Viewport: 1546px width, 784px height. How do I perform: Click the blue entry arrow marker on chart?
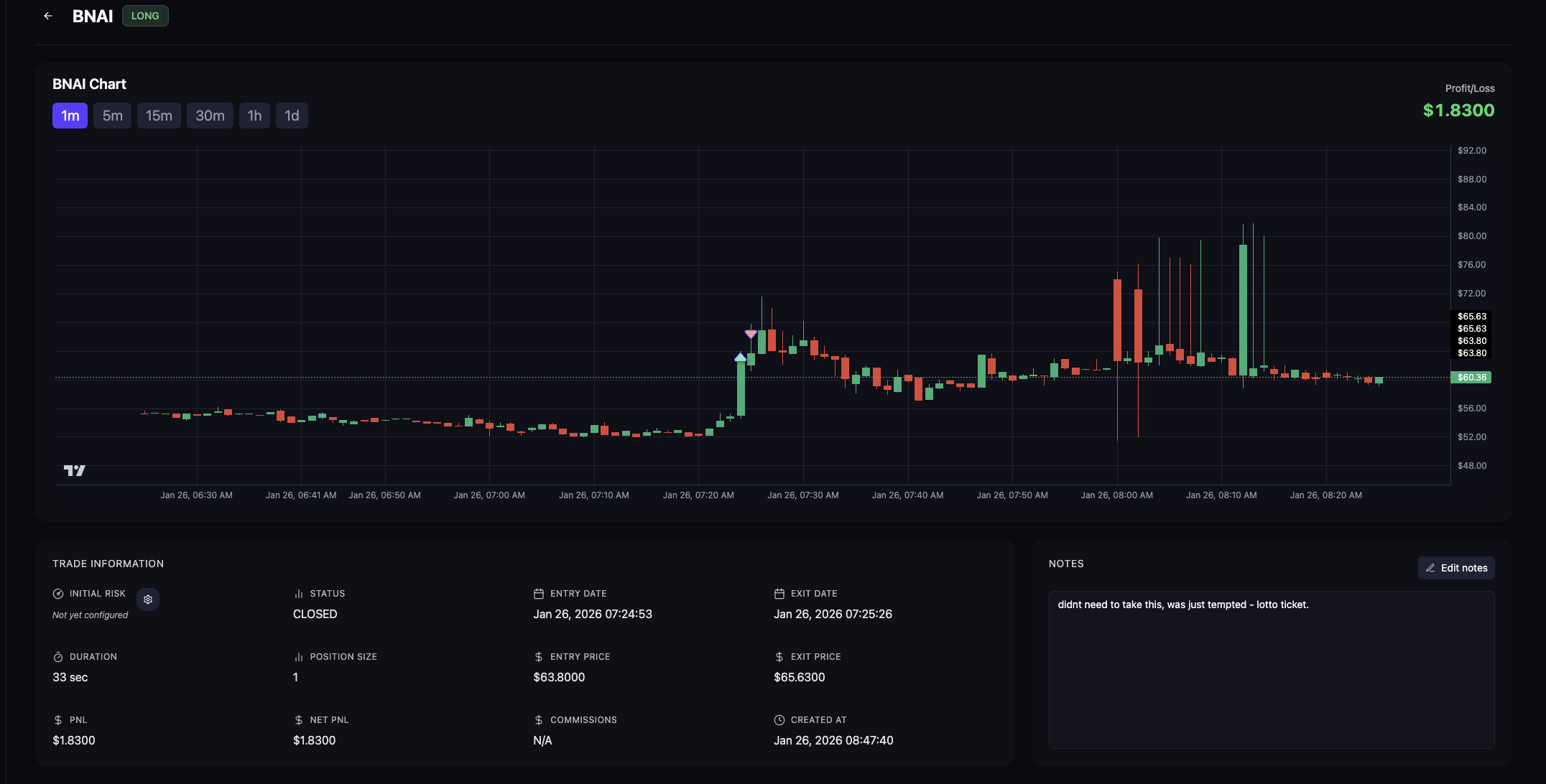(x=740, y=357)
